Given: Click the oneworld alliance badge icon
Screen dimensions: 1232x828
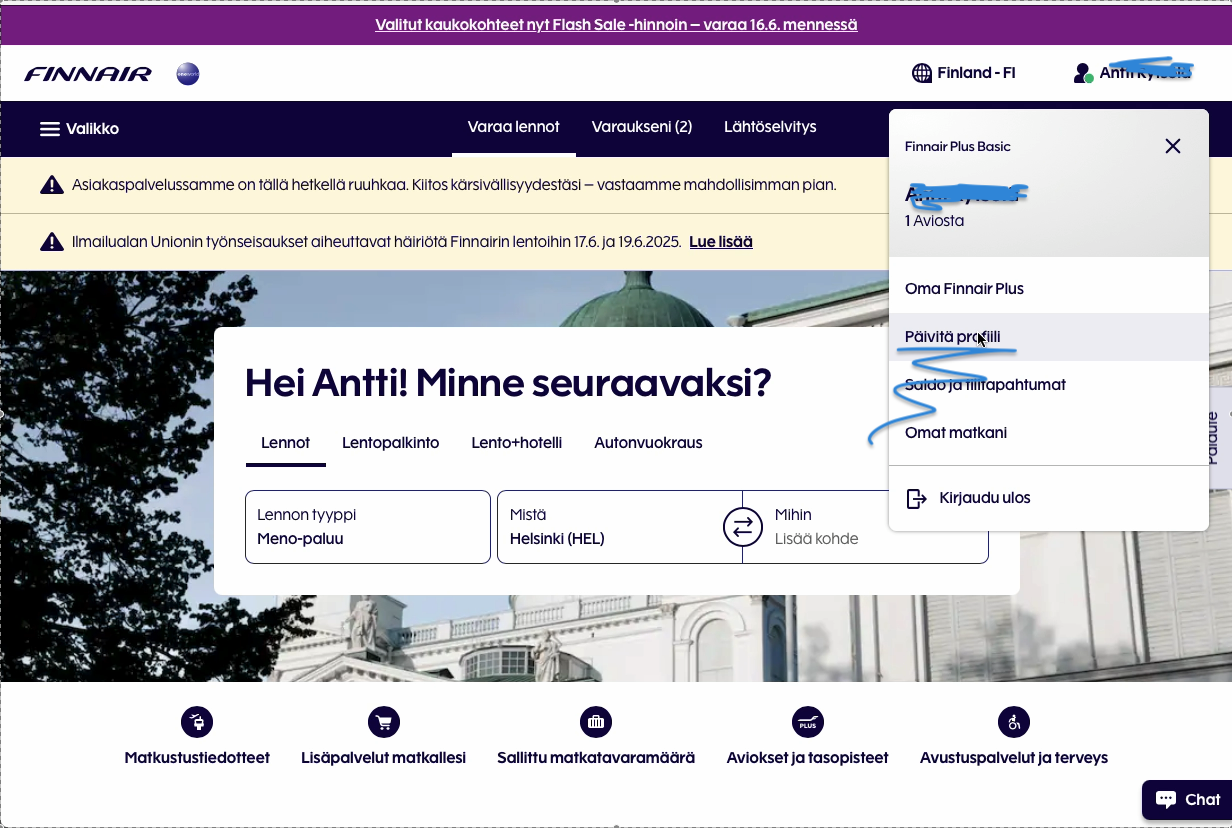Looking at the screenshot, I should pos(187,74).
